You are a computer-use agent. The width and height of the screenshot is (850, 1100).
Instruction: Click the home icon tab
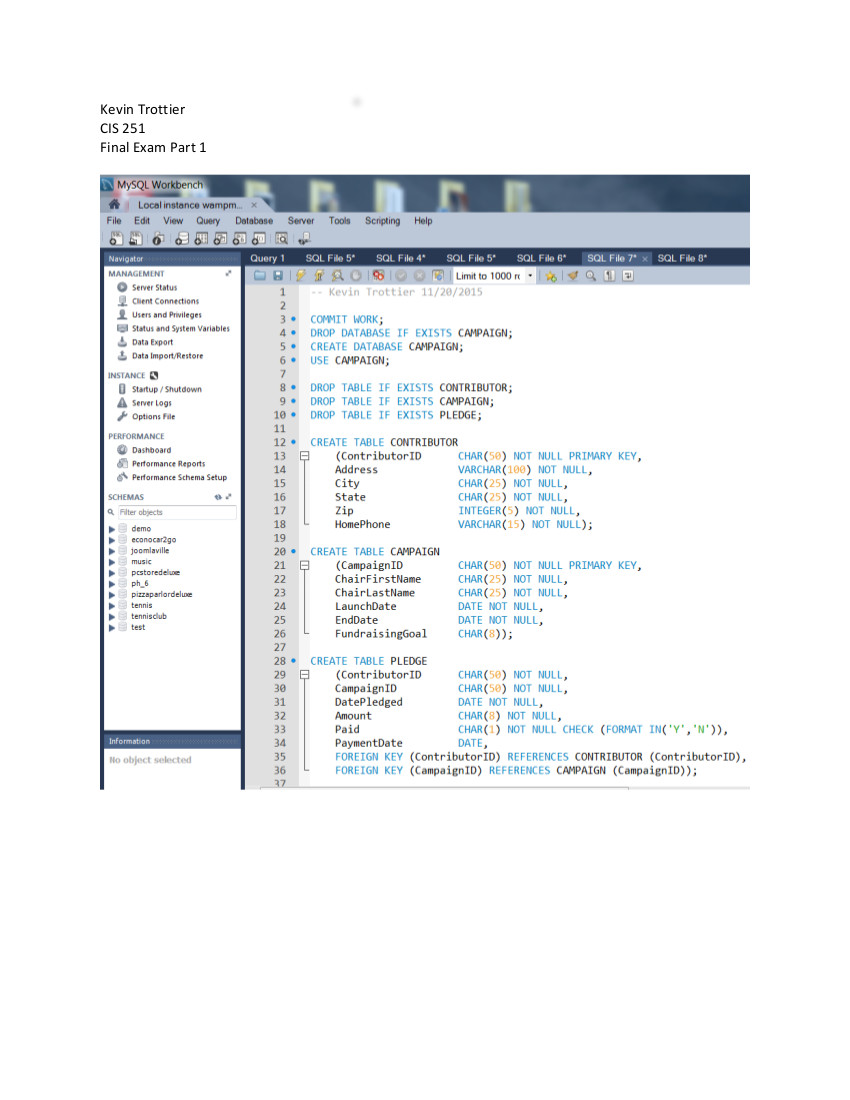point(114,204)
